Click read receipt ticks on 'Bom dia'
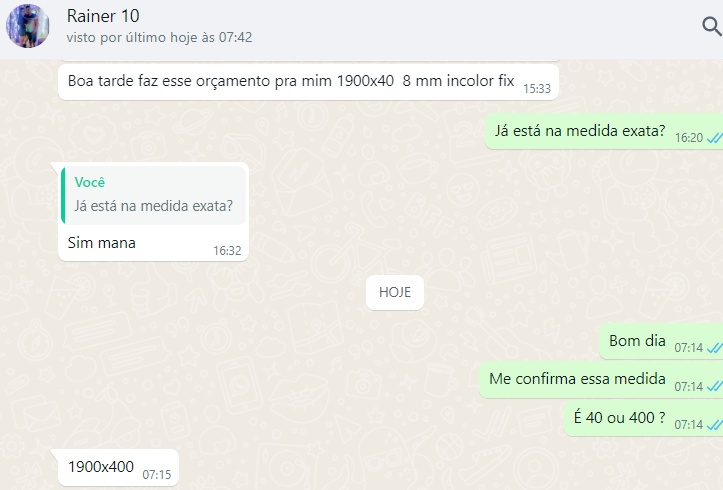This screenshot has width=723, height=490. [715, 348]
